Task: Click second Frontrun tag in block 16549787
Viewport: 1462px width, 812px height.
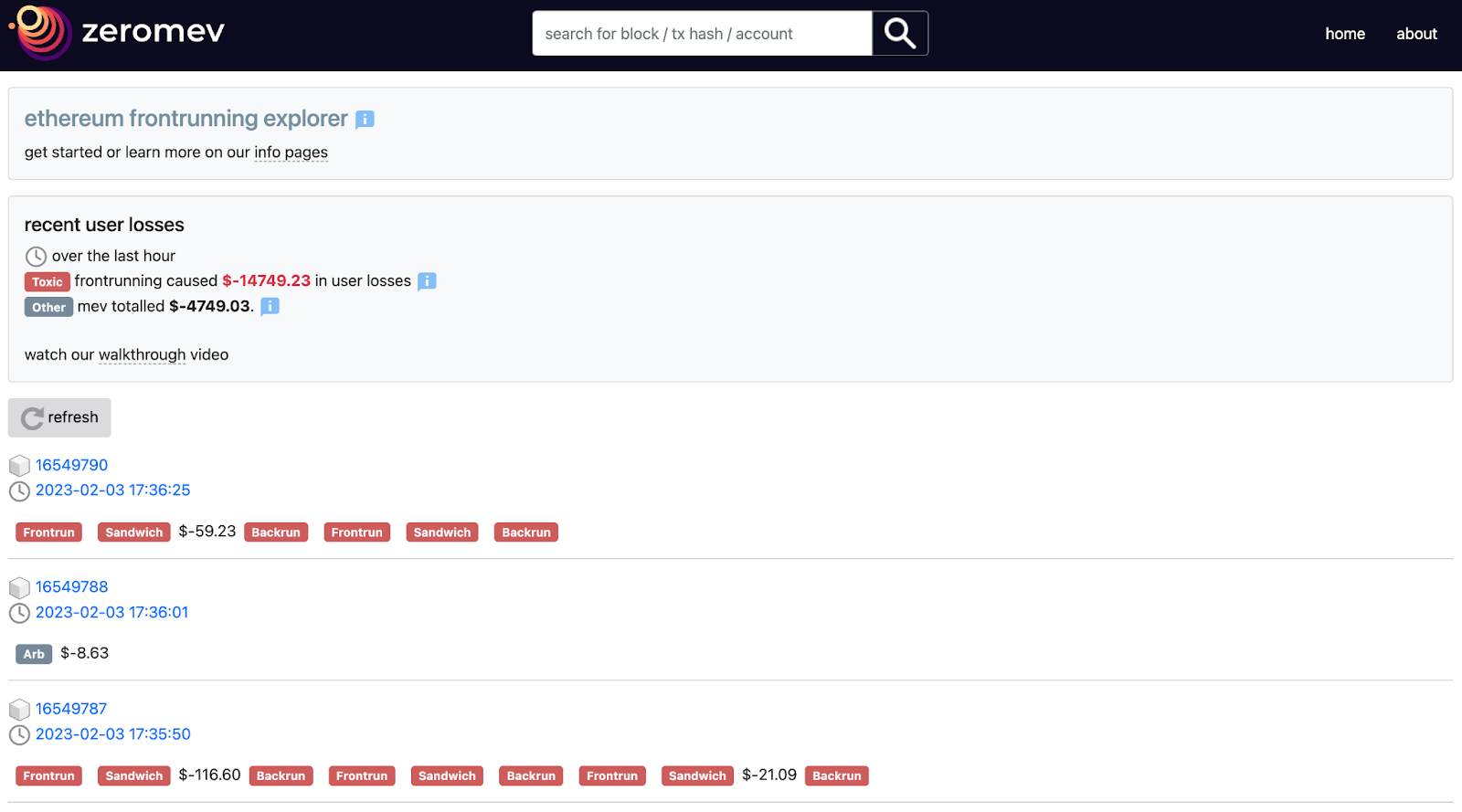Action: pos(362,775)
